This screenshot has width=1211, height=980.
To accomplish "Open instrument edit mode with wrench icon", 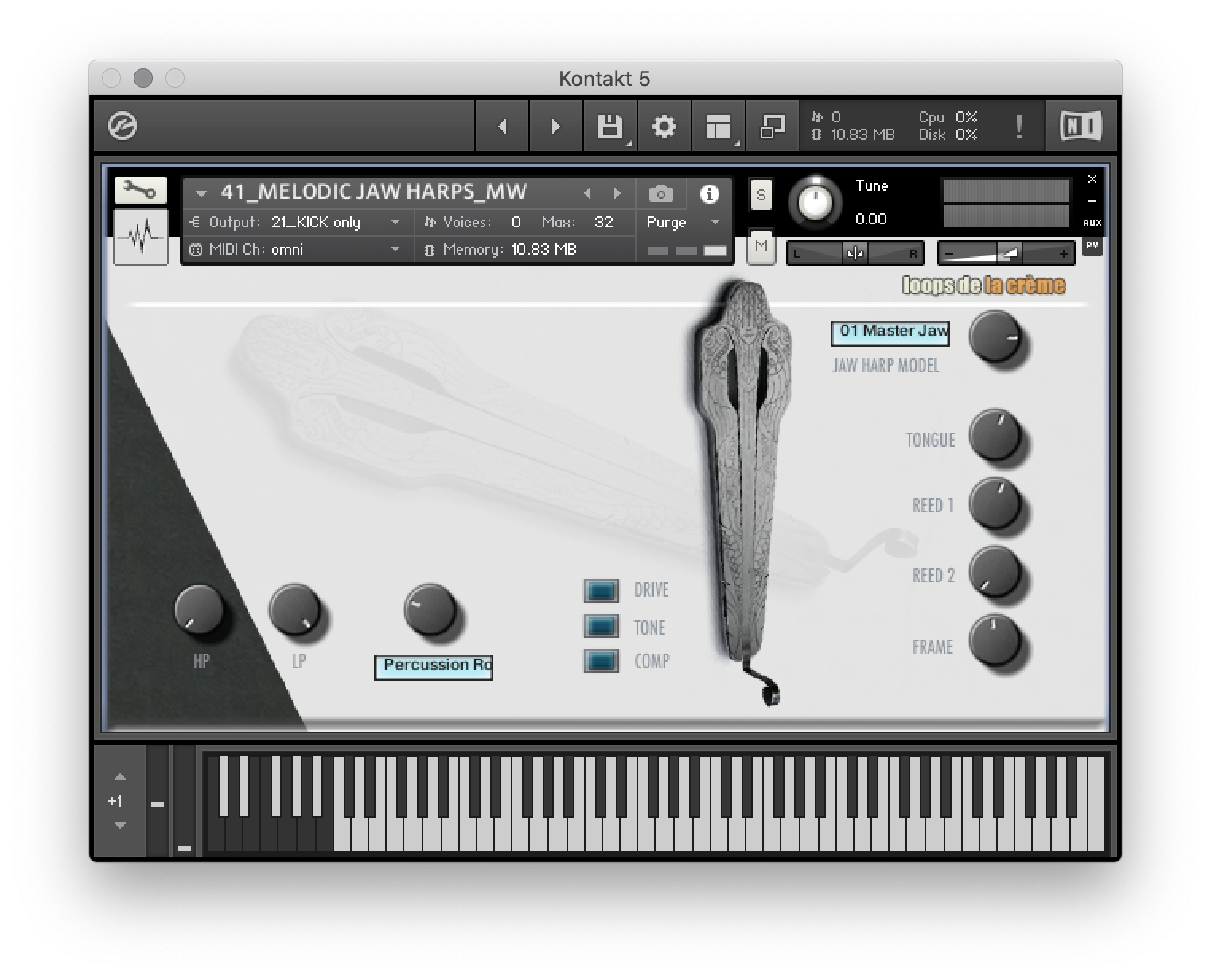I will (140, 190).
